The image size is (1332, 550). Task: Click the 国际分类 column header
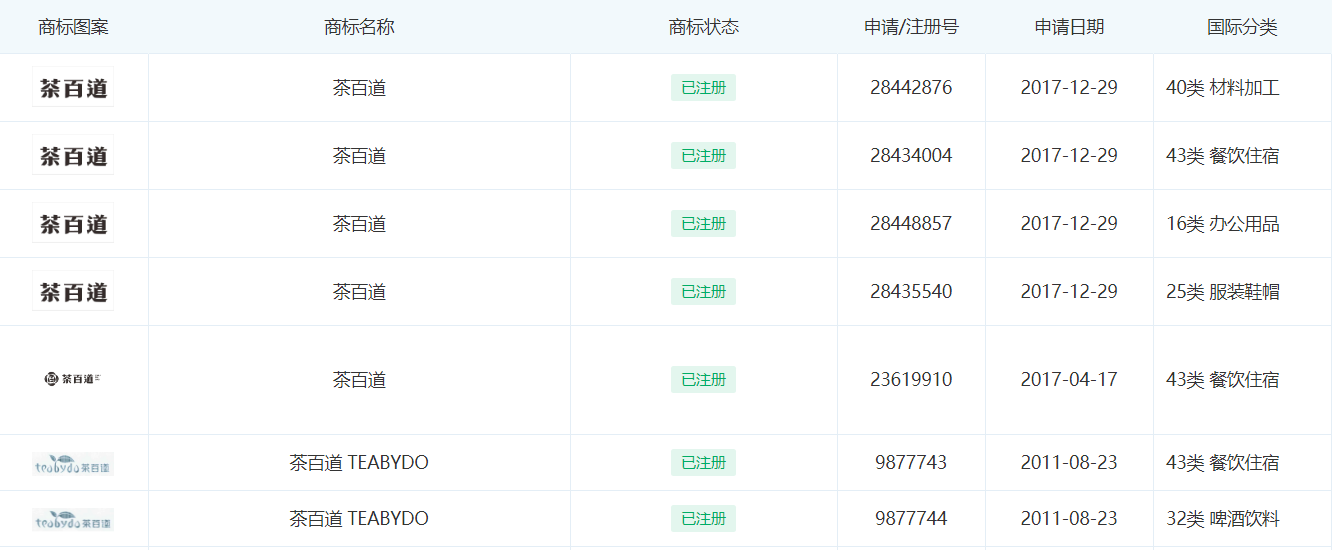(1242, 27)
